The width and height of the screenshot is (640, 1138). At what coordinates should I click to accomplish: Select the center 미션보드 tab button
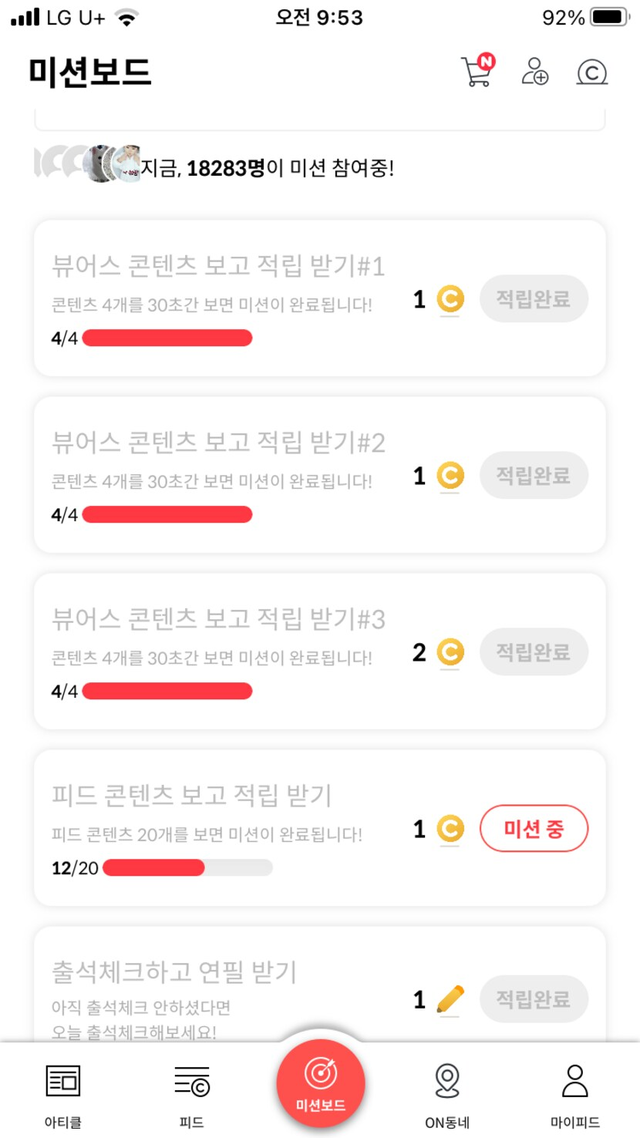click(320, 1083)
